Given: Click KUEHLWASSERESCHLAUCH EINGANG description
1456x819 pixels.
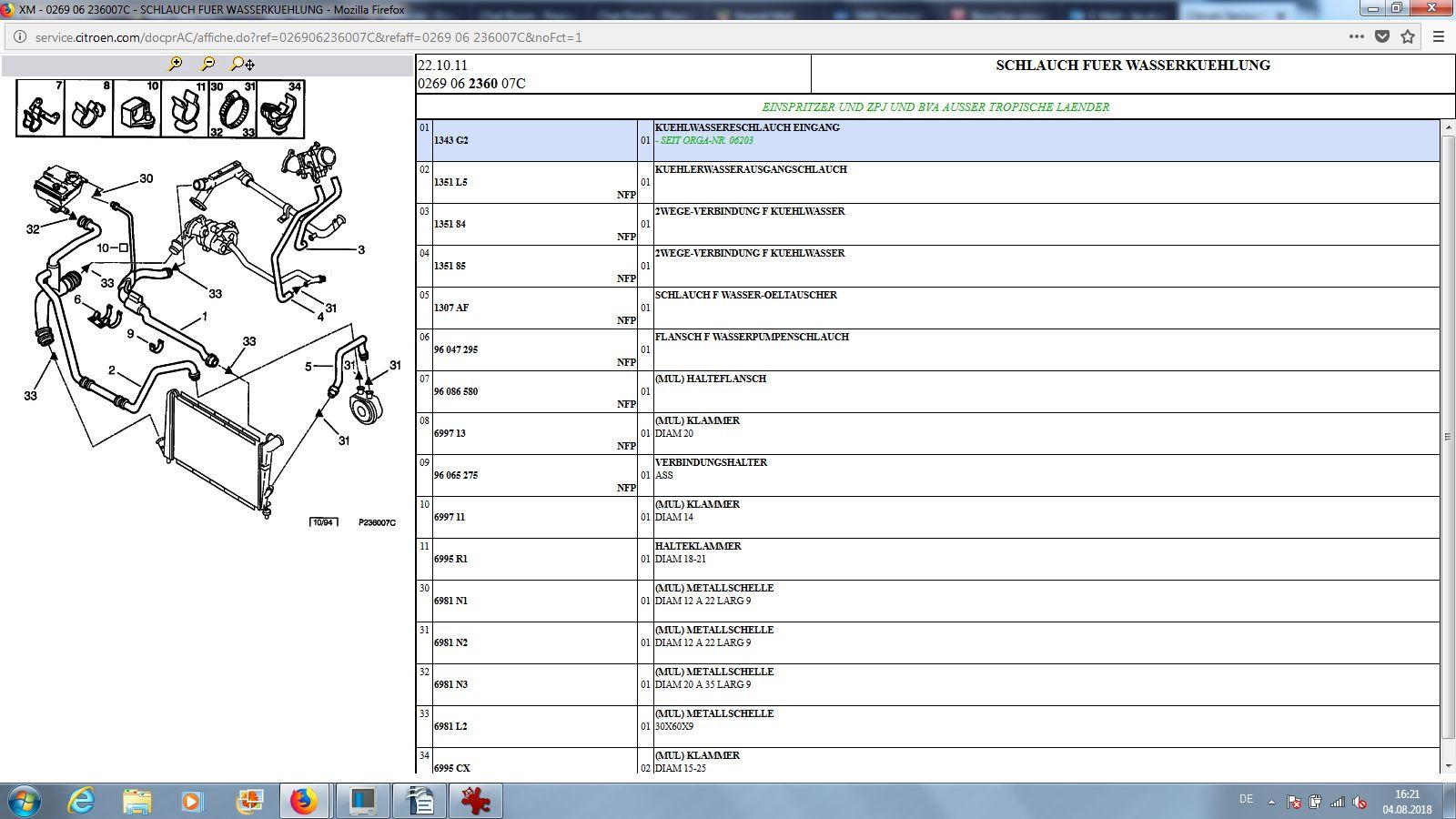Looking at the screenshot, I should pos(747,127).
